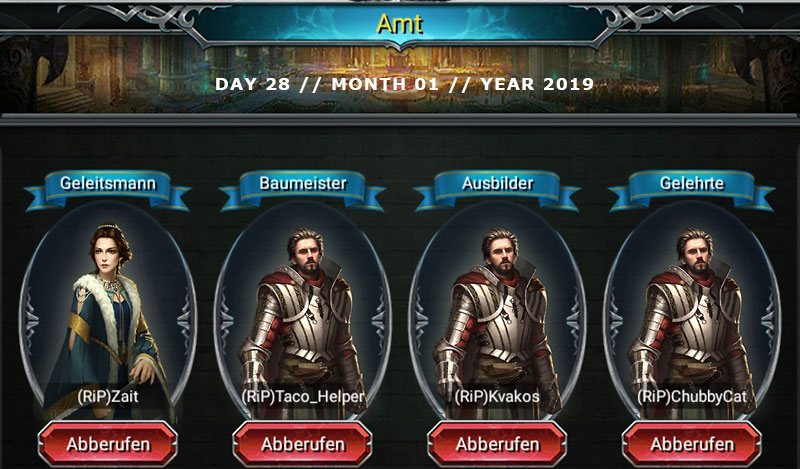Click the Geleitsmann ribbon banner
The image size is (800, 469).
[x=108, y=190]
